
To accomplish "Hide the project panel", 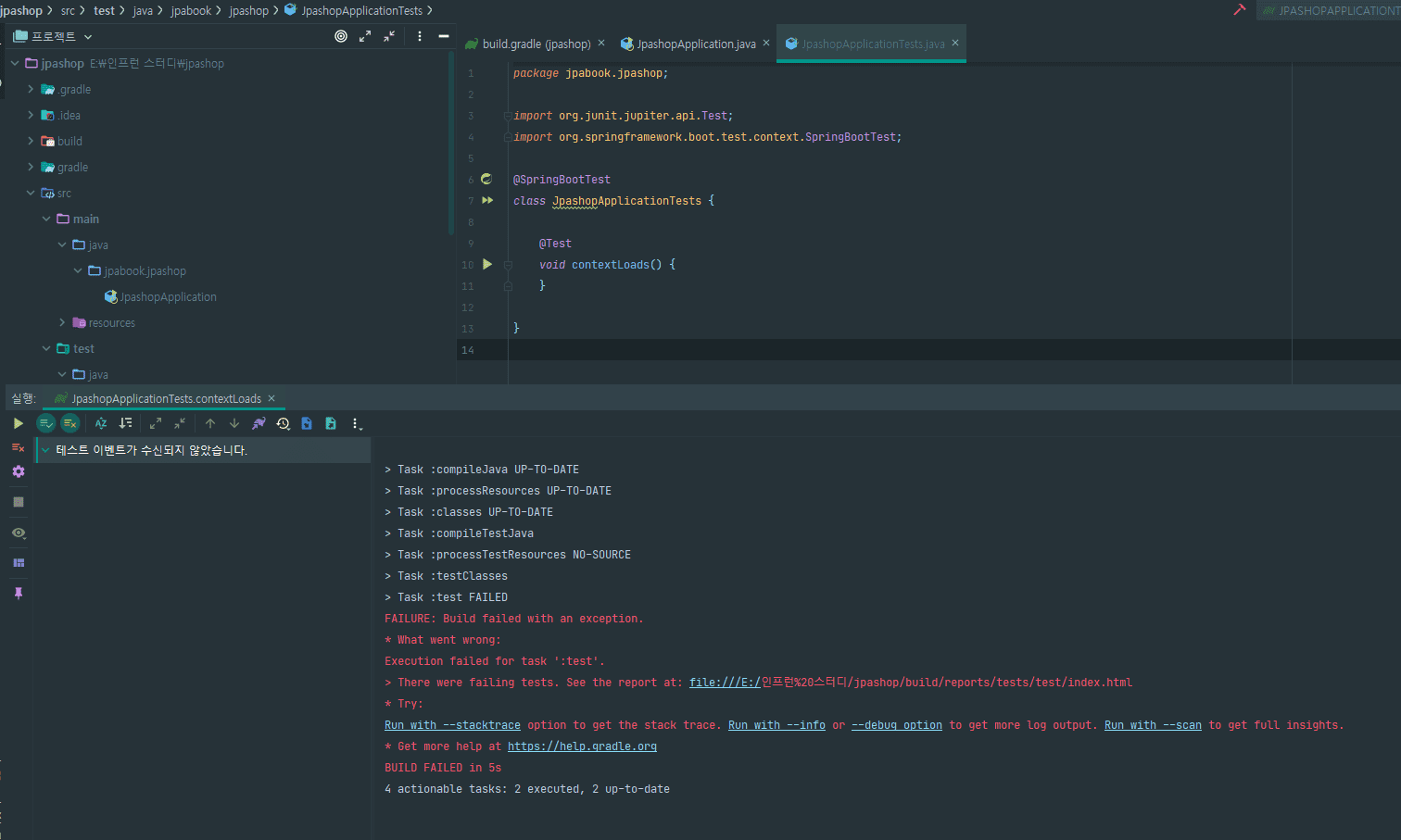I will click(444, 36).
